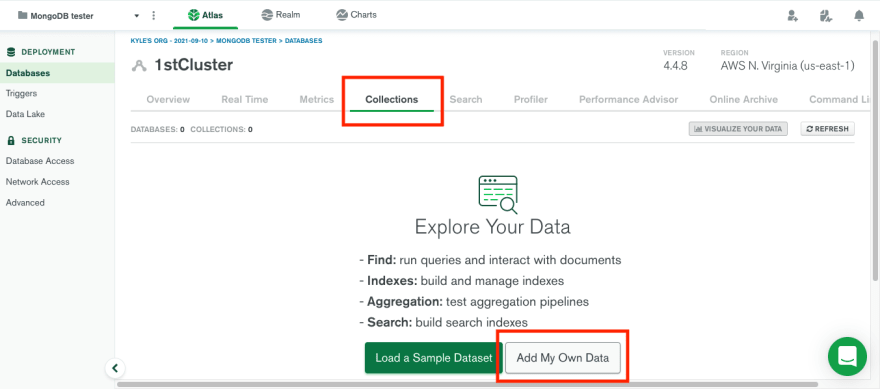Image resolution: width=880 pixels, height=389 pixels.
Task: Click the Databases breadcrumb link
Action: pos(304,41)
